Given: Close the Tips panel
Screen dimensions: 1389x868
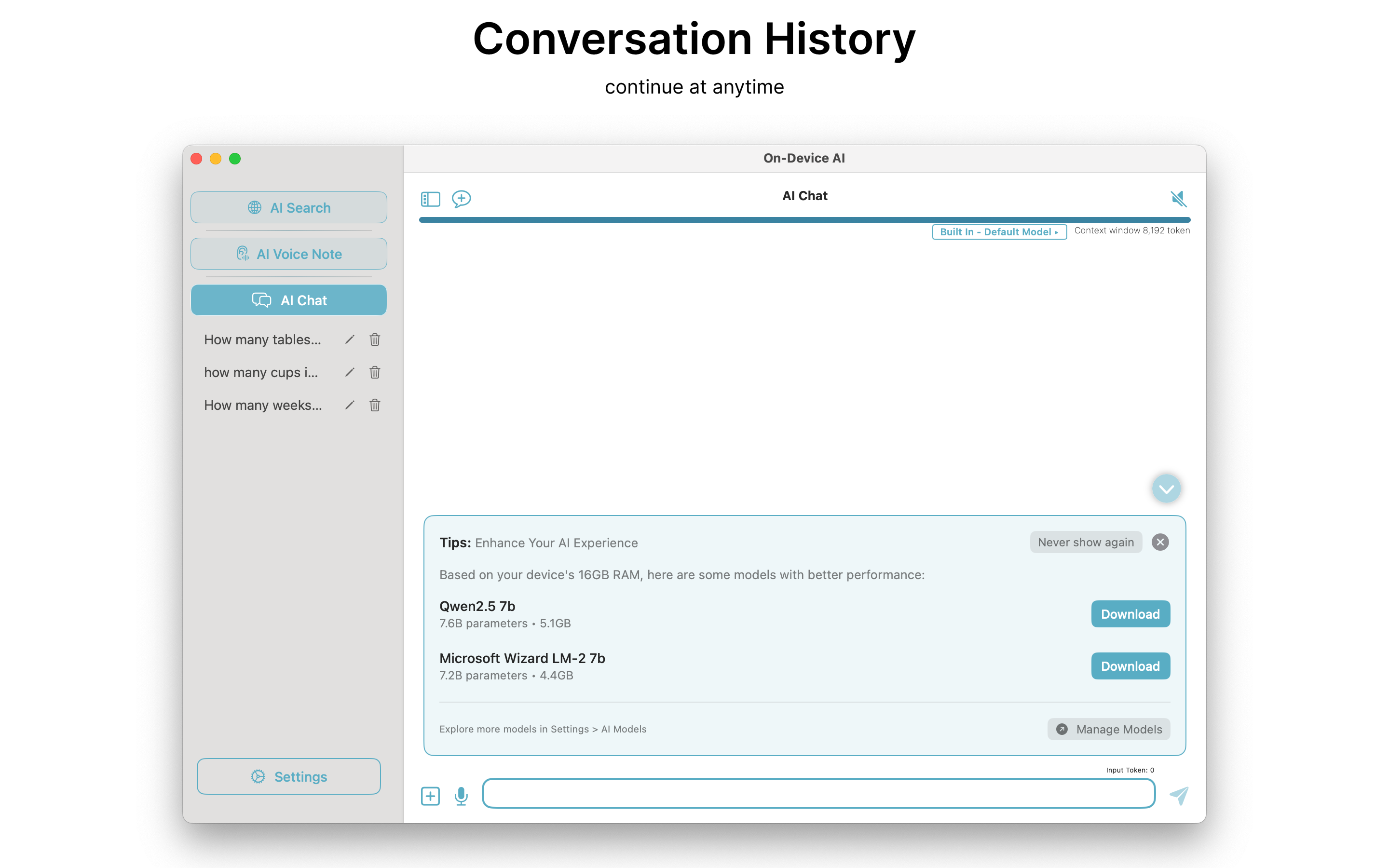Looking at the screenshot, I should tap(1160, 542).
